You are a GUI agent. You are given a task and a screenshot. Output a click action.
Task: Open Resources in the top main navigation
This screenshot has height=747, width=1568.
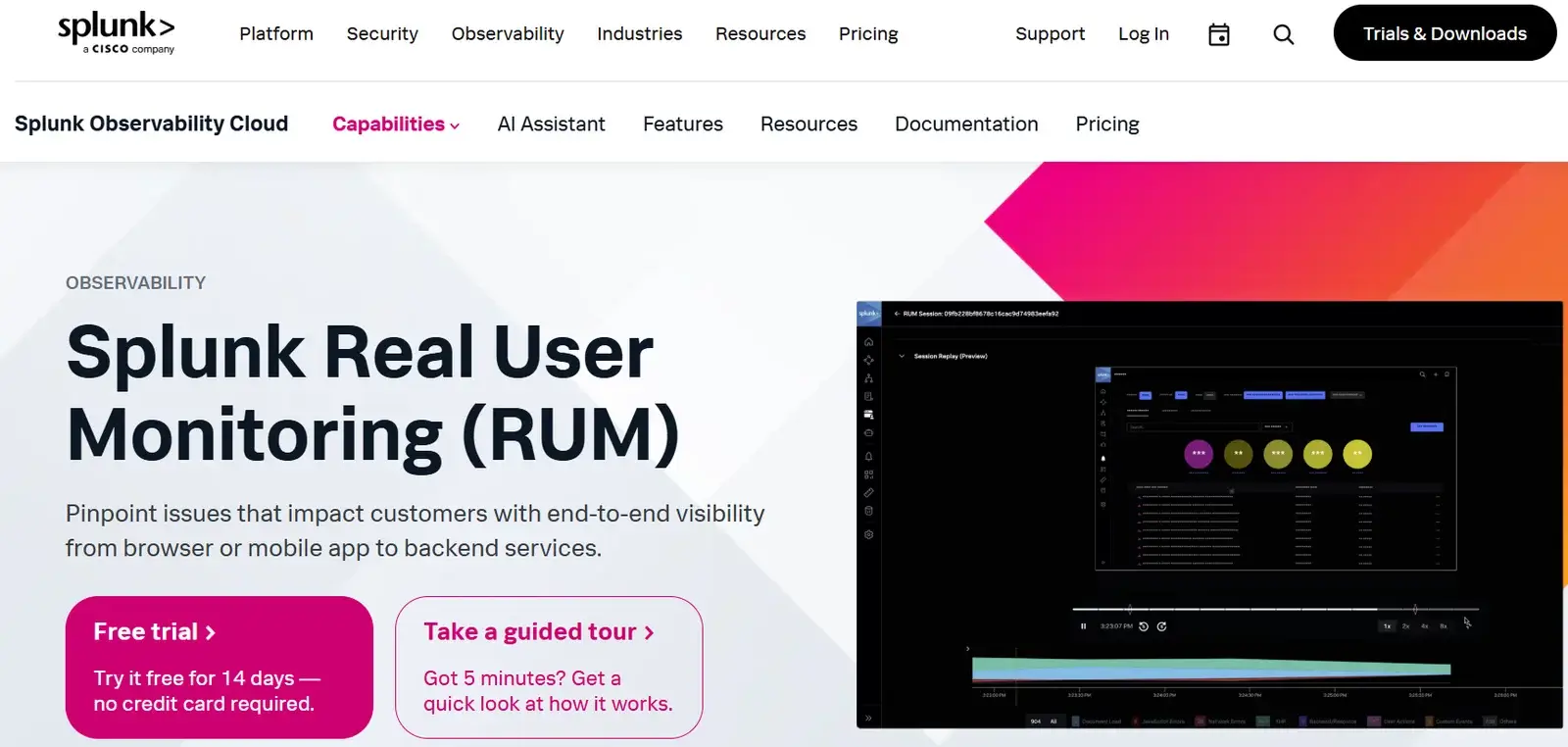pyautogui.click(x=760, y=34)
